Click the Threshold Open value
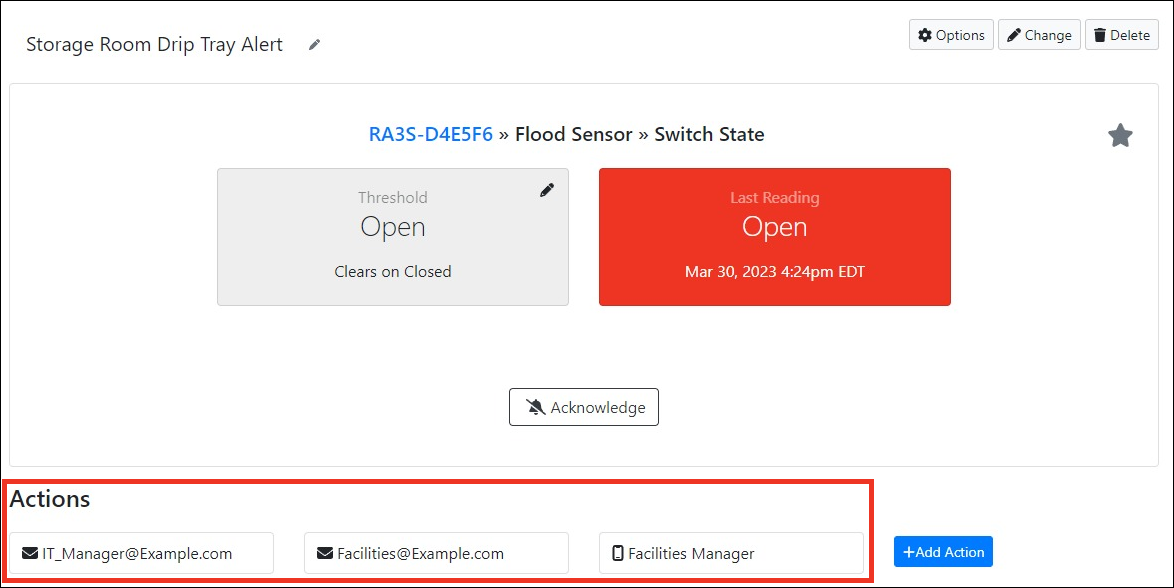The height and width of the screenshot is (588, 1174). point(393,227)
